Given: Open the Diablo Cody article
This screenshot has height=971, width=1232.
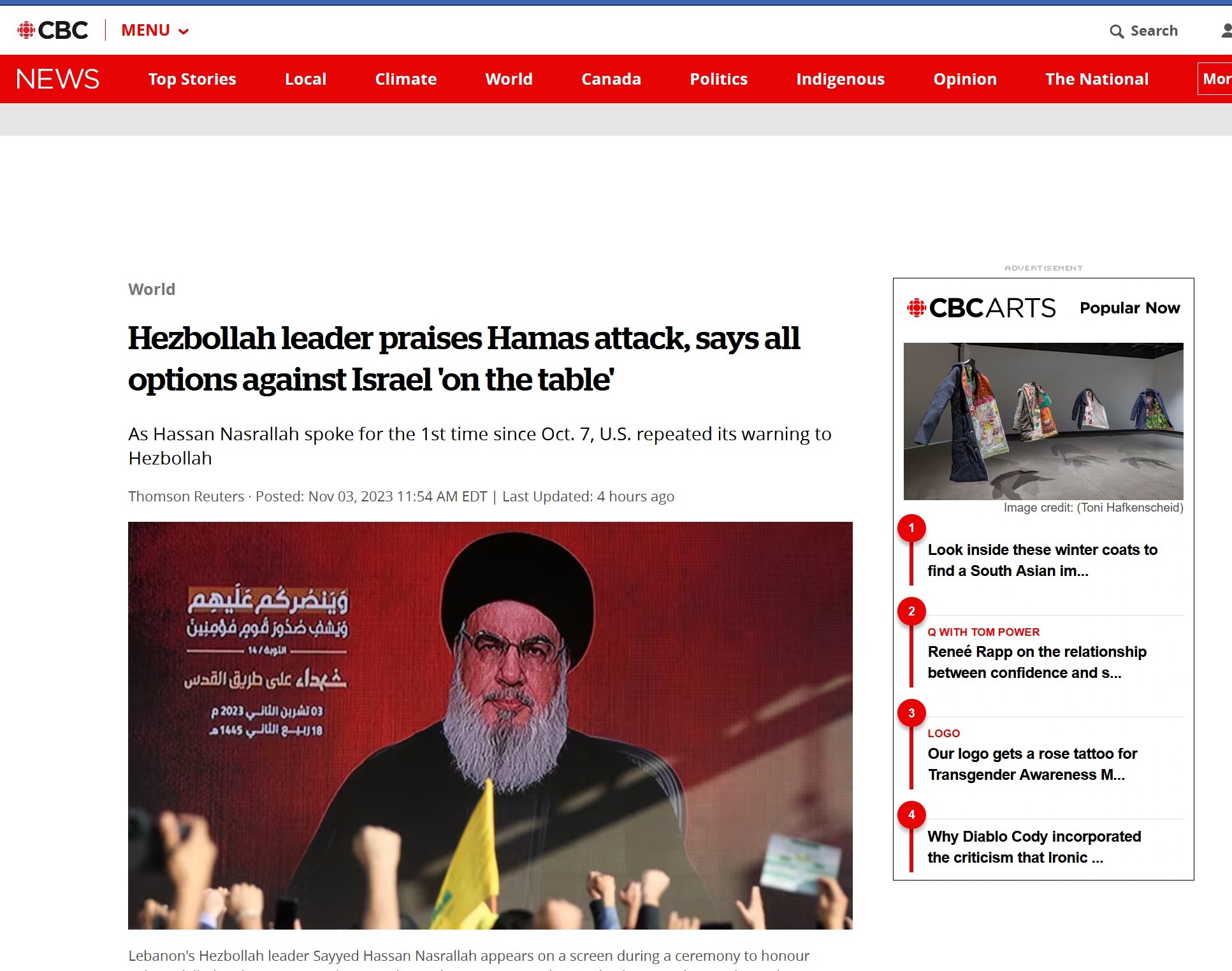Looking at the screenshot, I should (1034, 847).
